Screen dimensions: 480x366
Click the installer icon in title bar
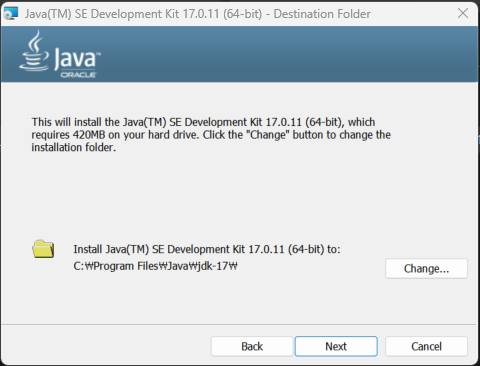click(11, 14)
